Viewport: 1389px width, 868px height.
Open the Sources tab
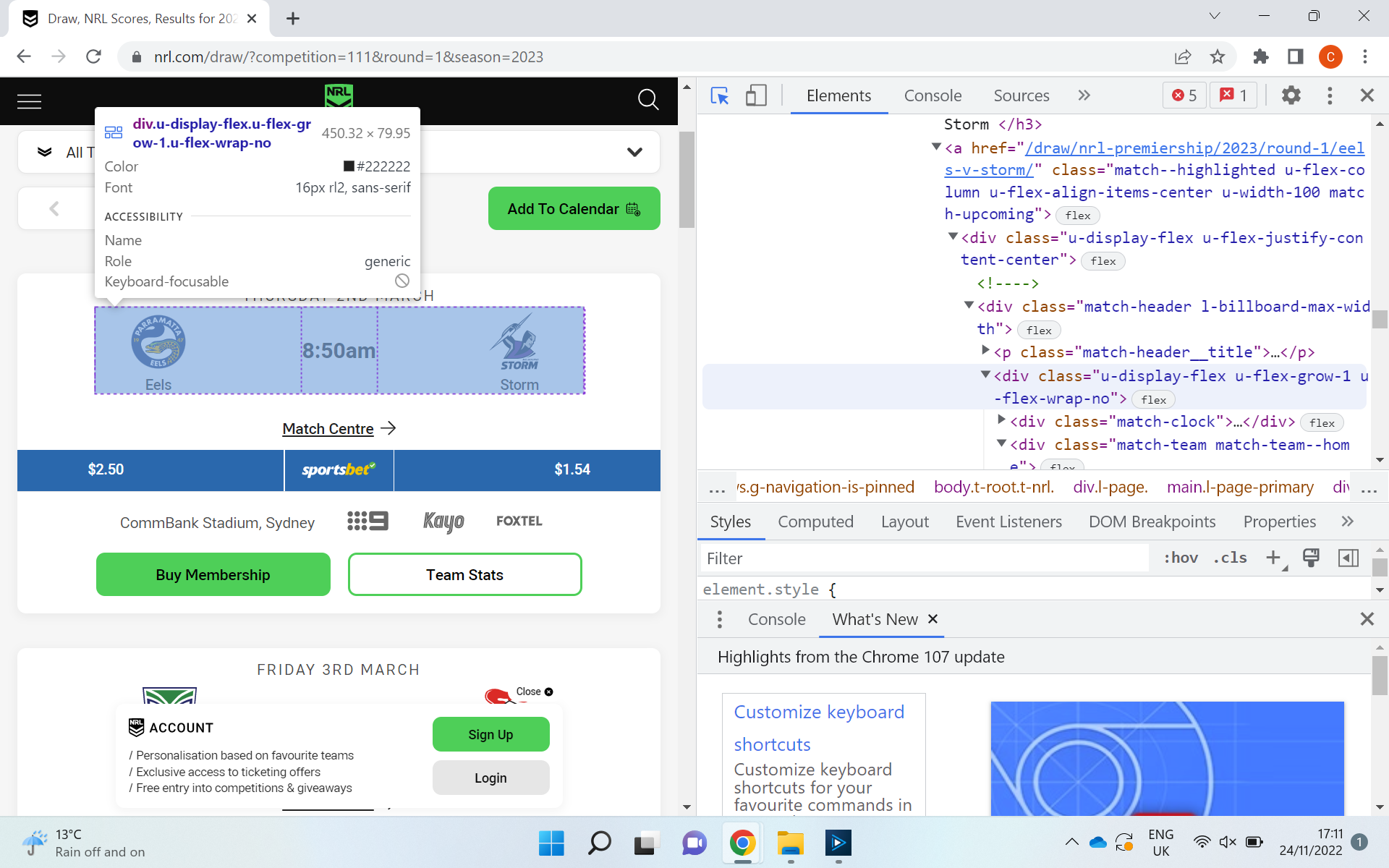1021,95
